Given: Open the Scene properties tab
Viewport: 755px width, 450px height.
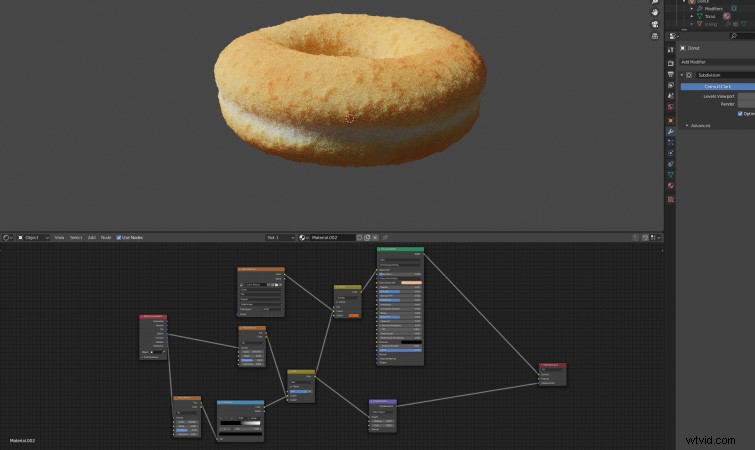Looking at the screenshot, I should (x=670, y=96).
